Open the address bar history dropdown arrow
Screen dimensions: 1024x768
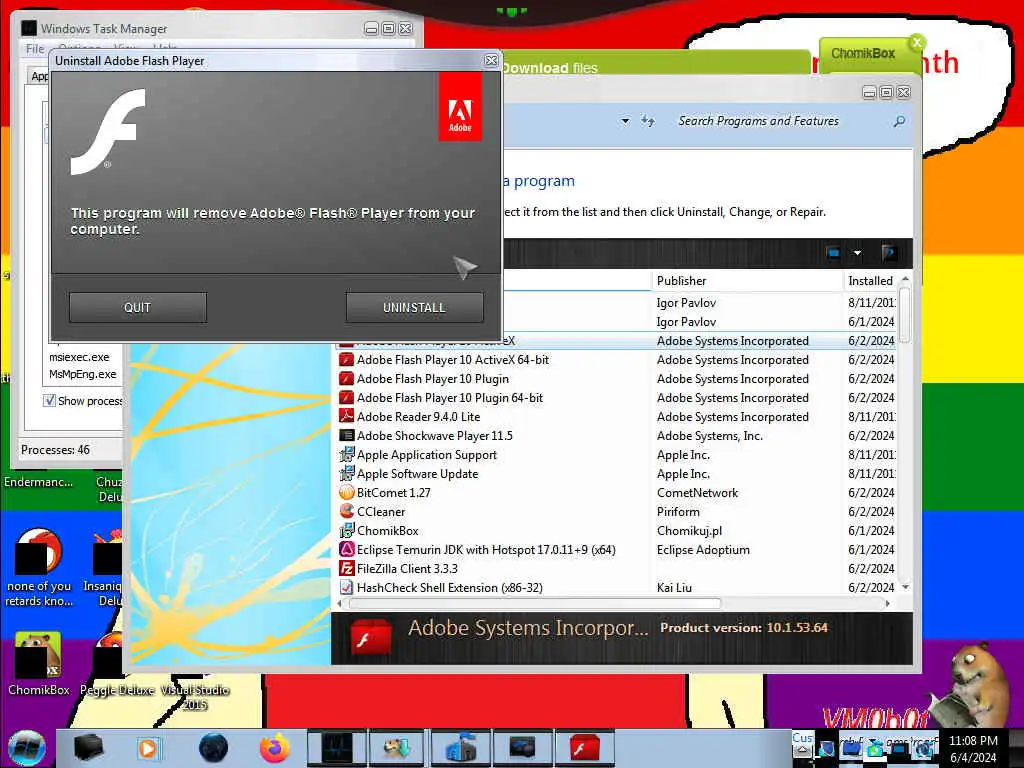point(626,121)
